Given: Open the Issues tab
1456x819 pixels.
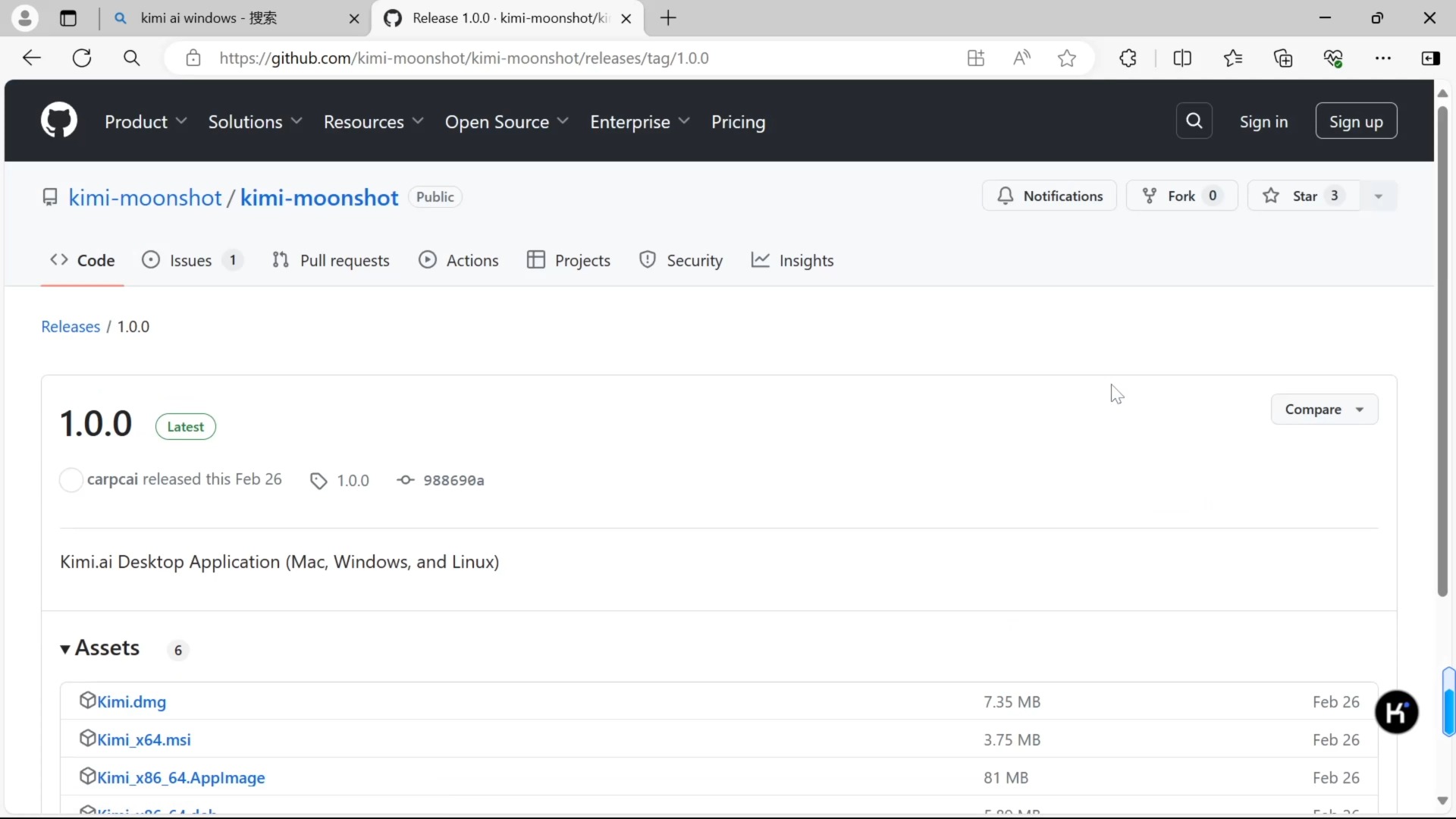Looking at the screenshot, I should pyautogui.click(x=192, y=260).
